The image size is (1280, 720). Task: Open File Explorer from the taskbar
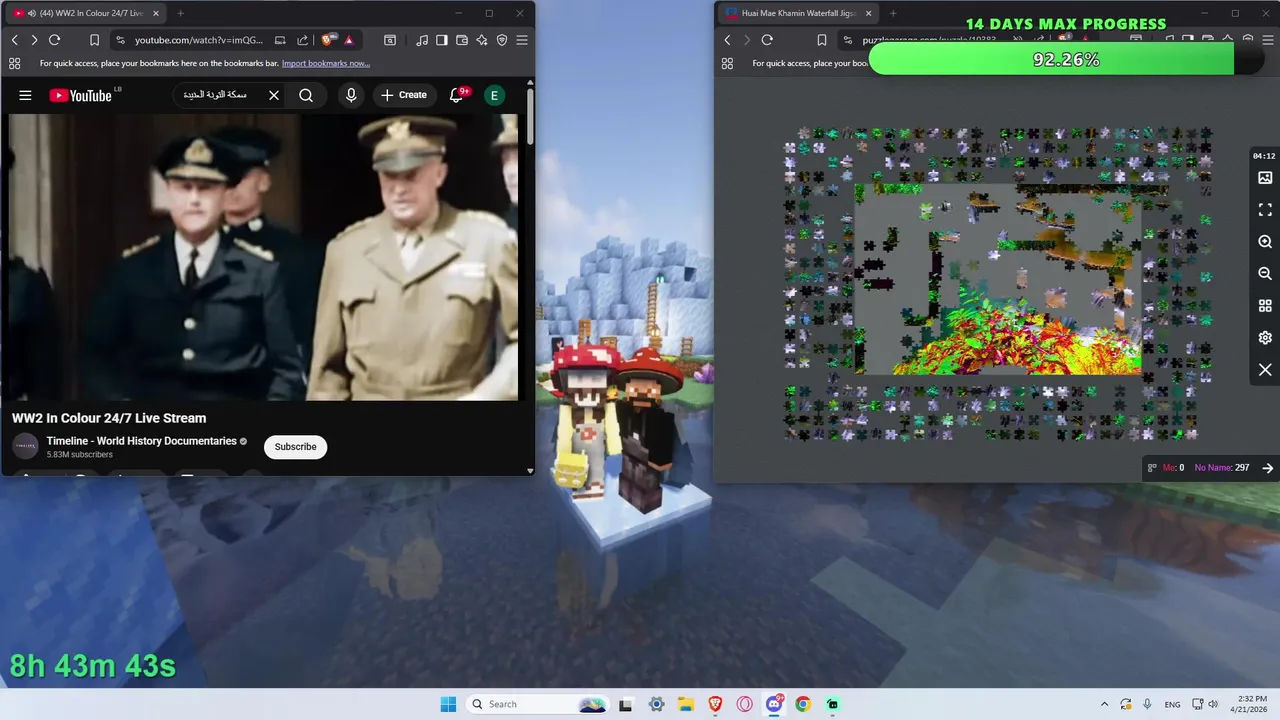686,704
